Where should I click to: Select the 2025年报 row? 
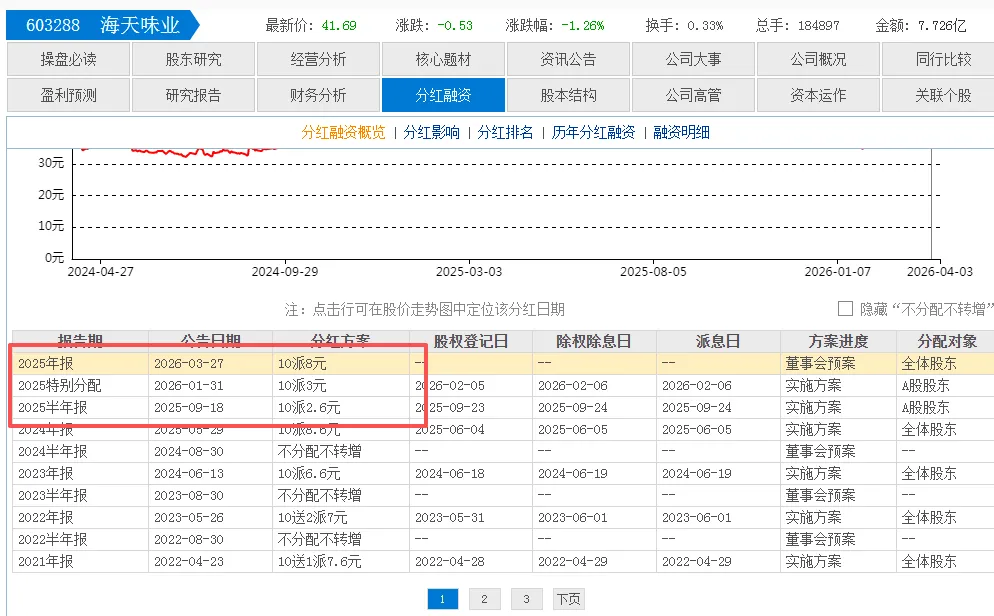503,364
